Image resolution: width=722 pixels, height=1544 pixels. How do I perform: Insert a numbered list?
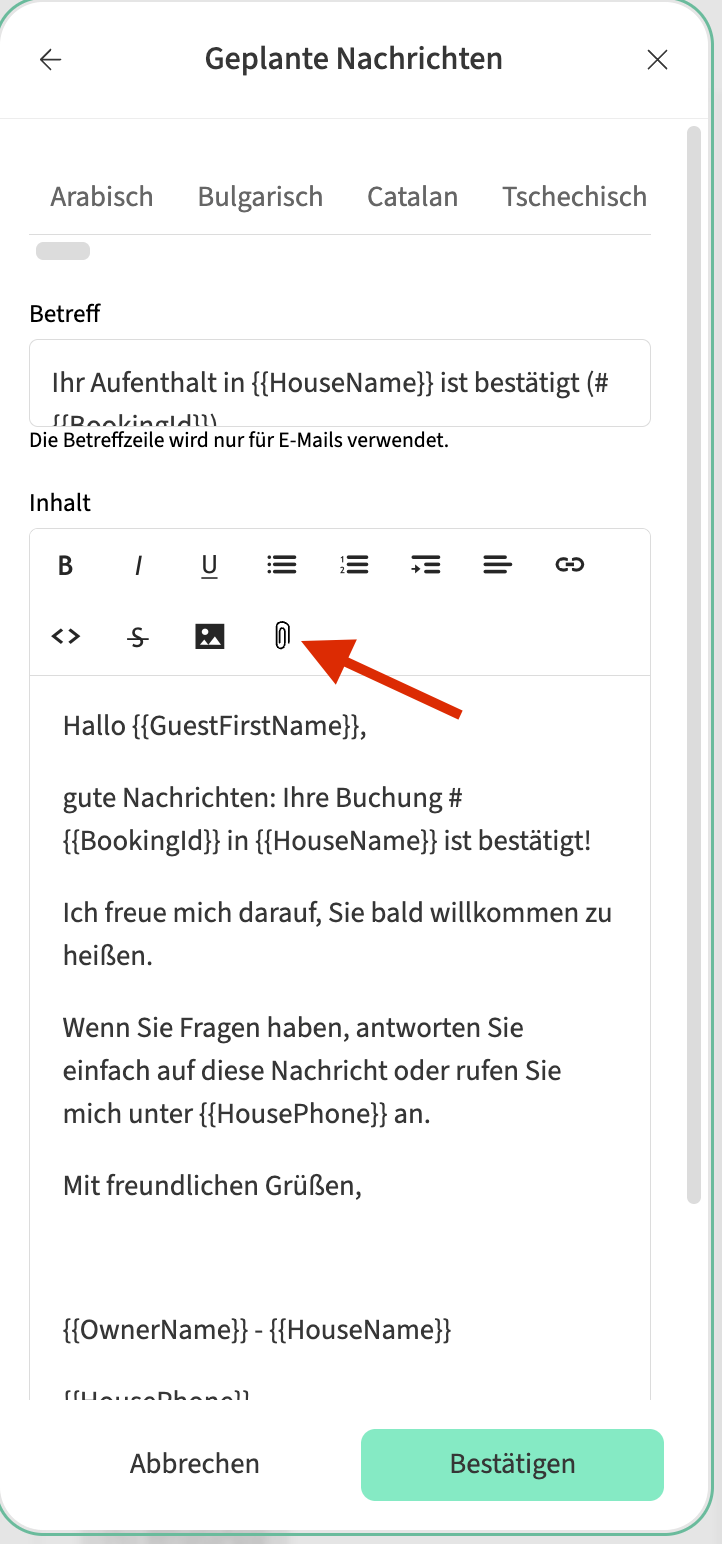pyautogui.click(x=354, y=565)
